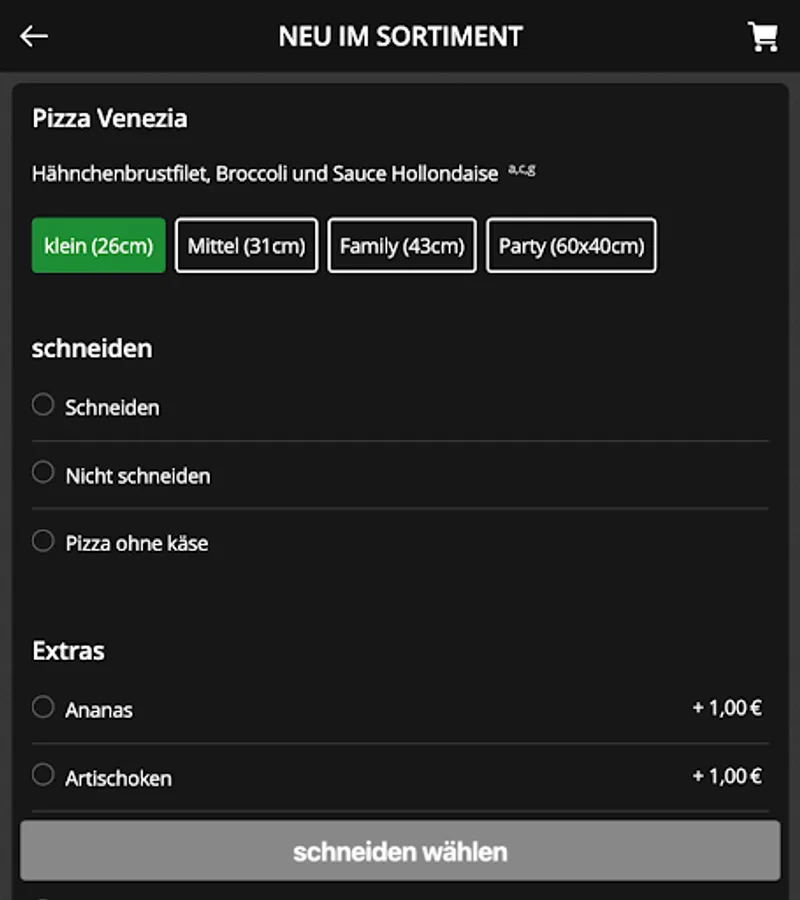This screenshot has width=800, height=900.
Task: Go back with the arrow icon
Action: pos(34,37)
